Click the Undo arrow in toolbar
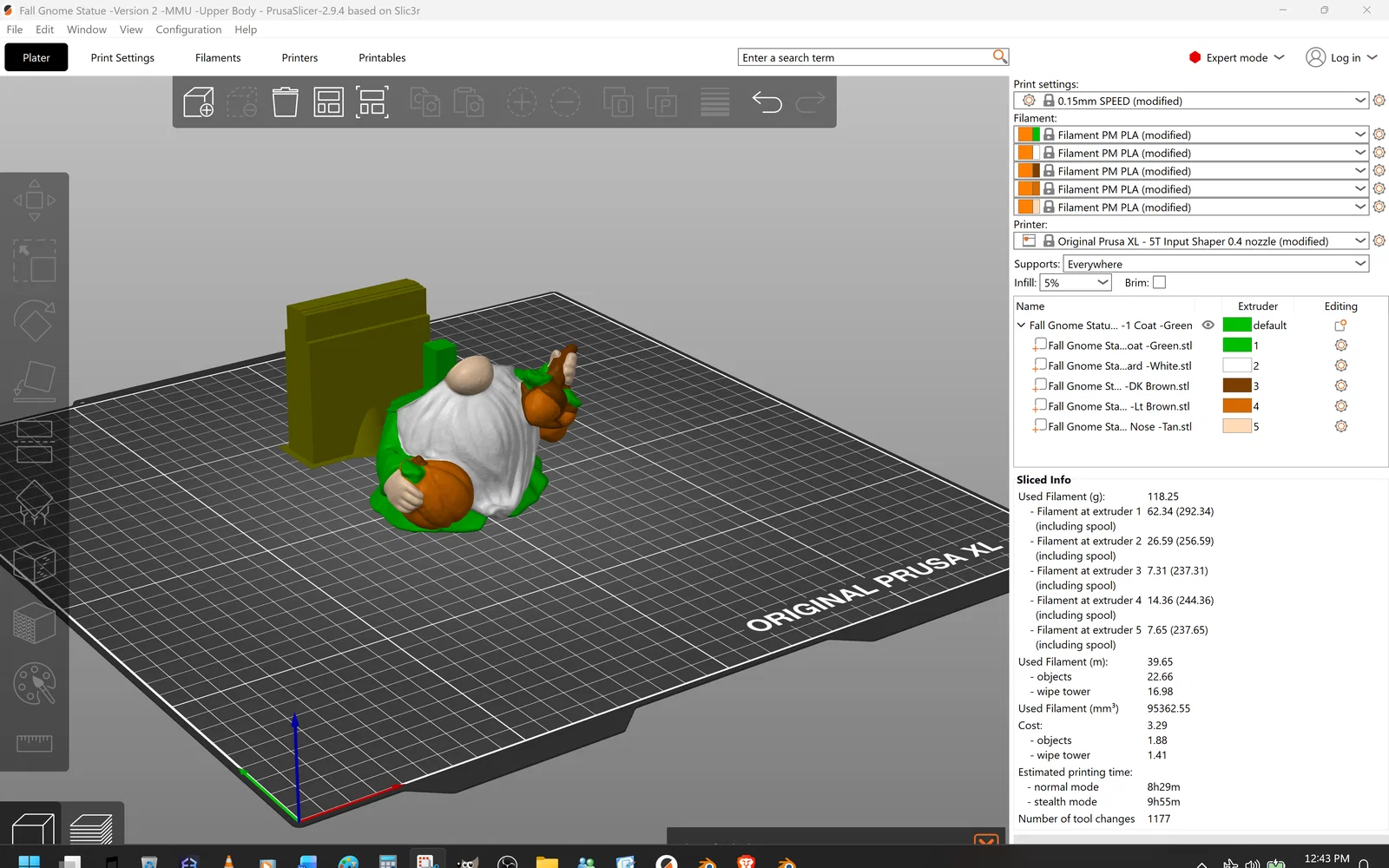 [x=767, y=102]
